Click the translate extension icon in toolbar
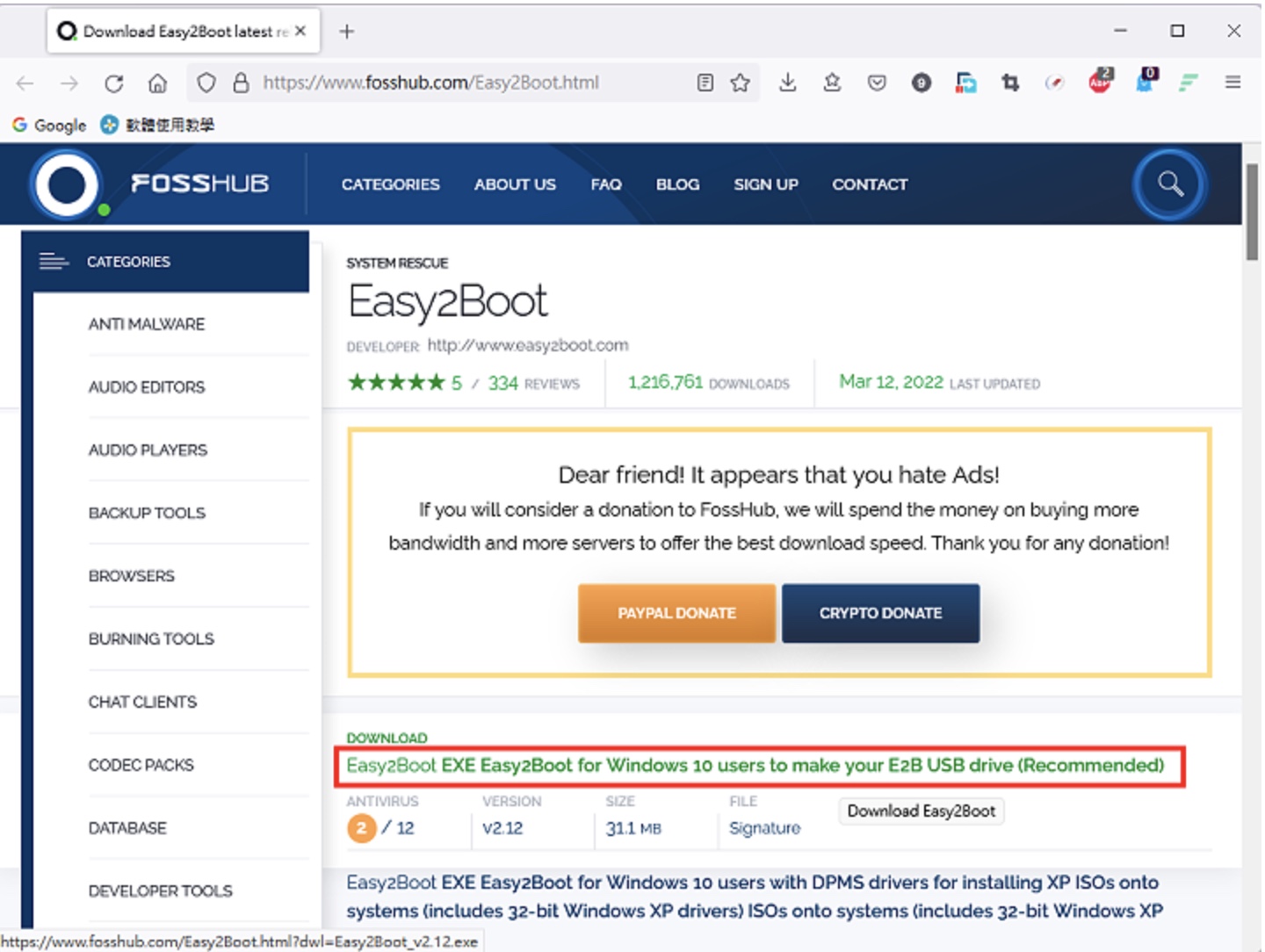Image resolution: width=1265 pixels, height=952 pixels. 966,83
